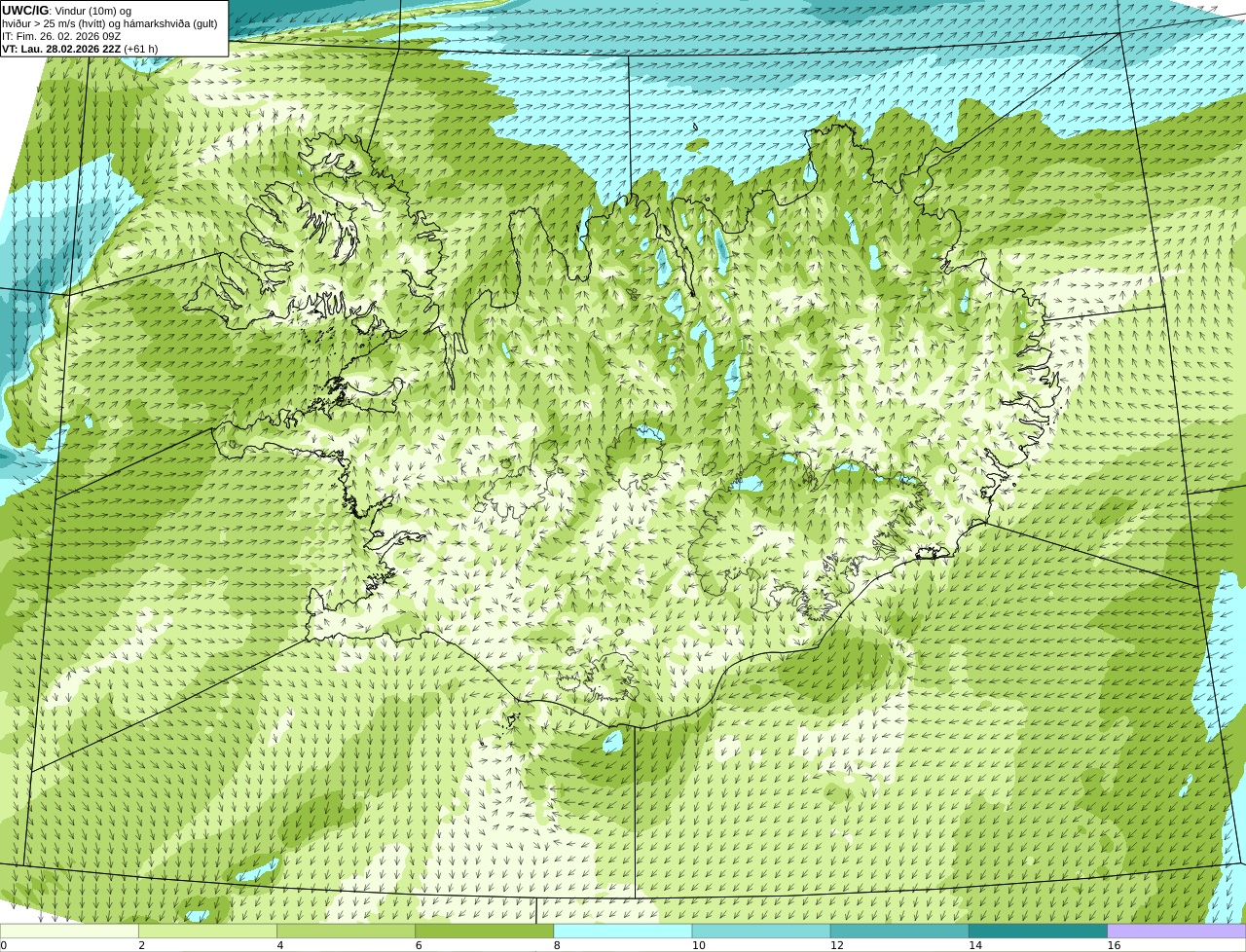
Task: Click the title line "UWC/IG: Vindur (10m) og"
Action: click(66, 11)
